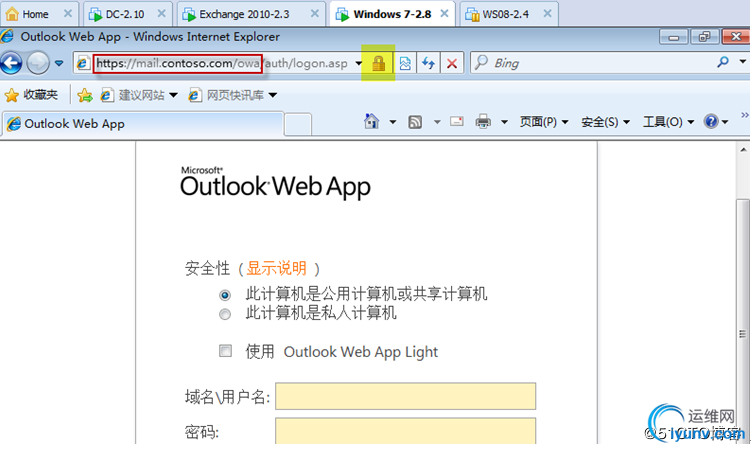
Task: Click the 密码 password field
Action: click(x=405, y=431)
